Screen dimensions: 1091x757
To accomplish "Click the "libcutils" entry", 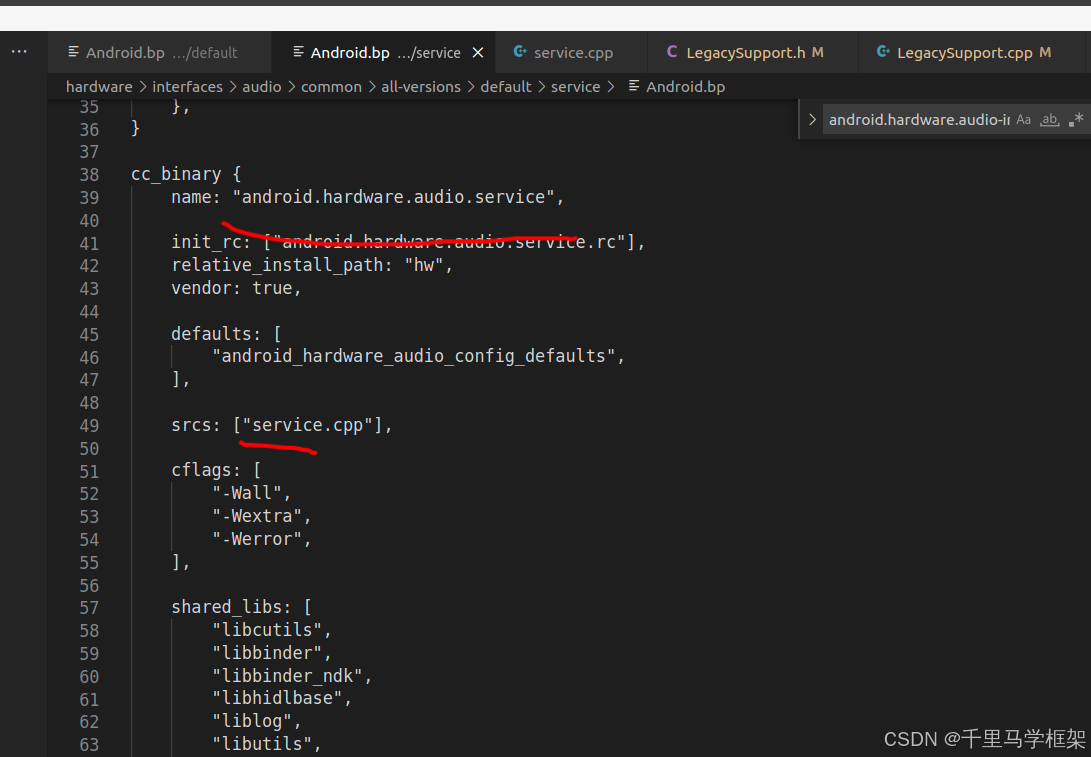I will [x=267, y=630].
